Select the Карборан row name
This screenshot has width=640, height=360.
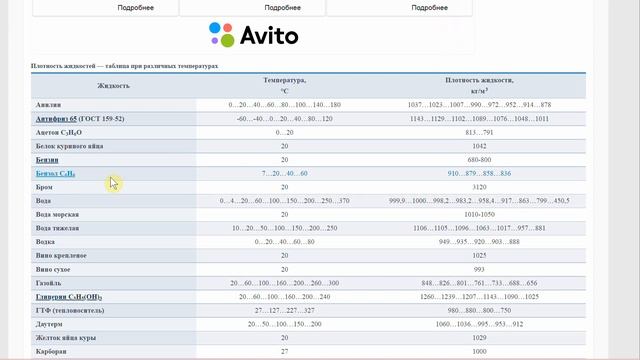(51, 351)
